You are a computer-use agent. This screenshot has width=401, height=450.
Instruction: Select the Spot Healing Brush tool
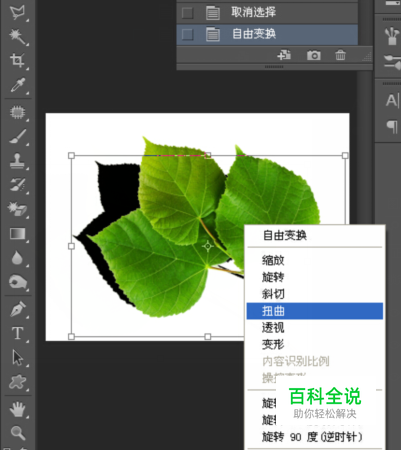[17, 113]
